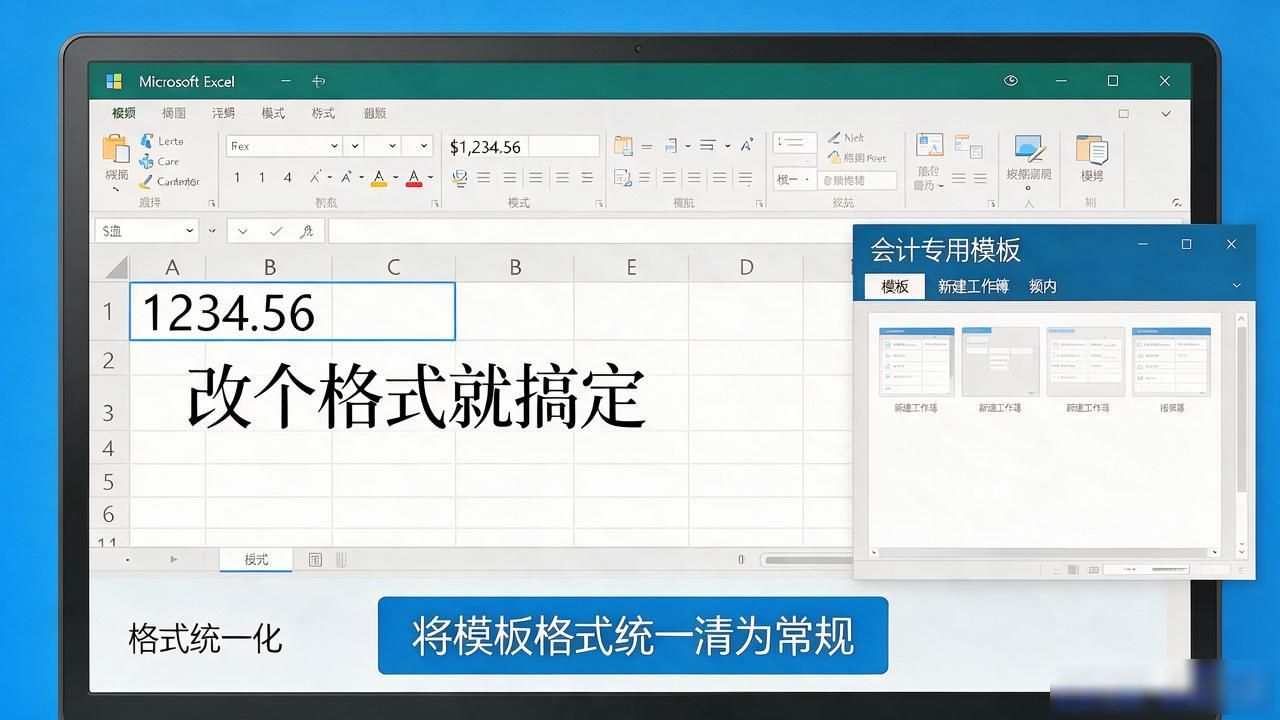Select the column E header

coord(631,267)
